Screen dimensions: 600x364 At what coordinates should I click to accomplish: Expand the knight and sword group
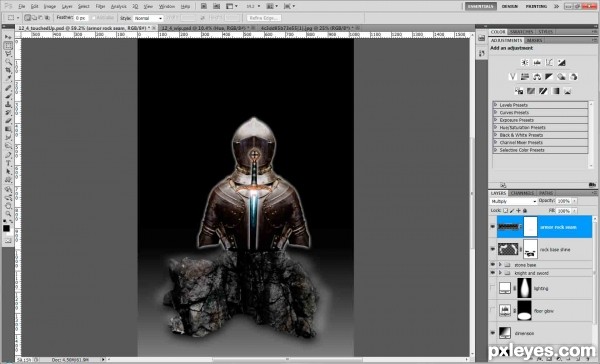click(500, 273)
